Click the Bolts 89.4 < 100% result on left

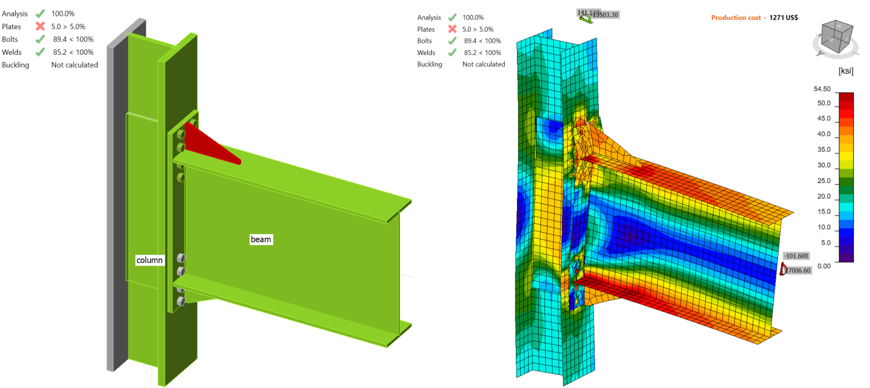point(72,39)
